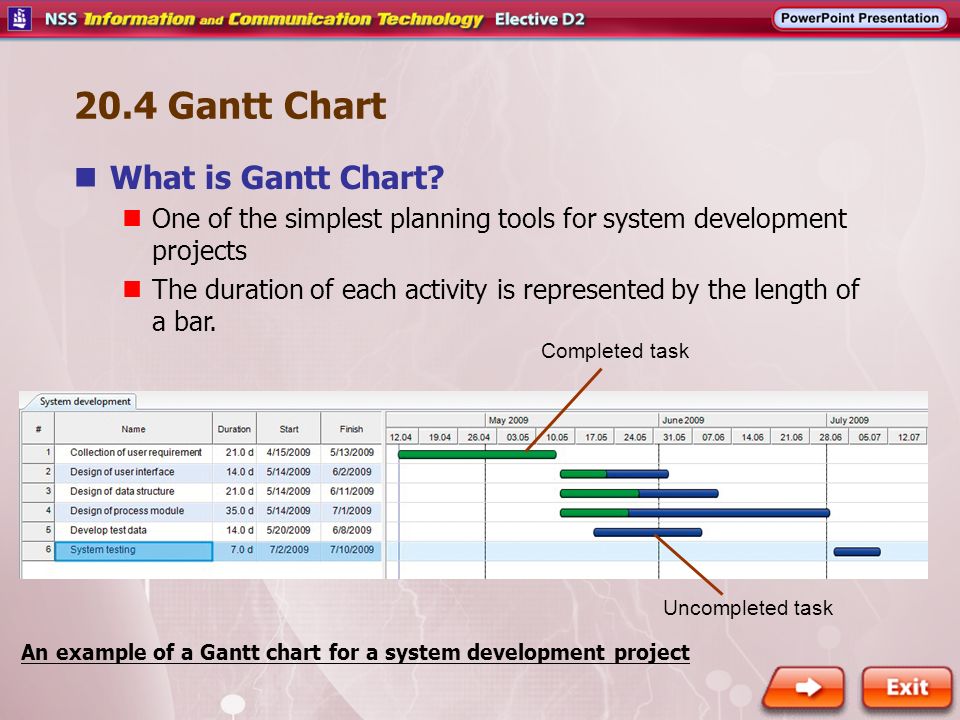Click the 7/2/2009 start date cell

click(289, 550)
